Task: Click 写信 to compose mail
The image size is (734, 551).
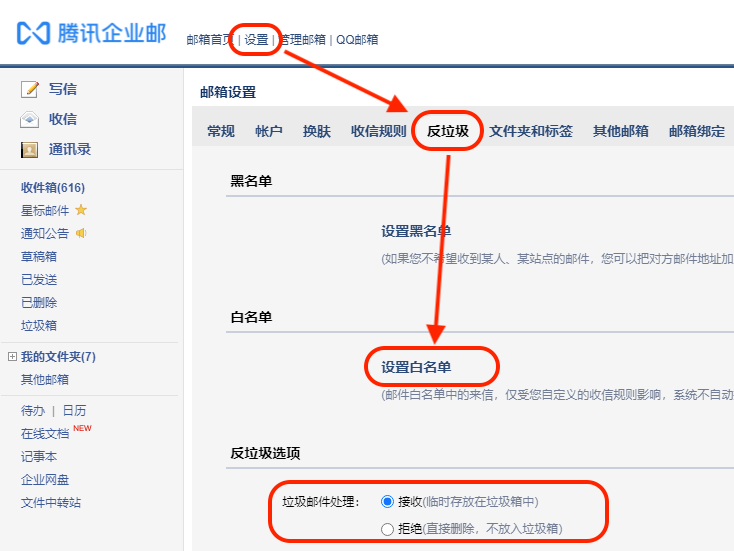Action: [x=63, y=89]
